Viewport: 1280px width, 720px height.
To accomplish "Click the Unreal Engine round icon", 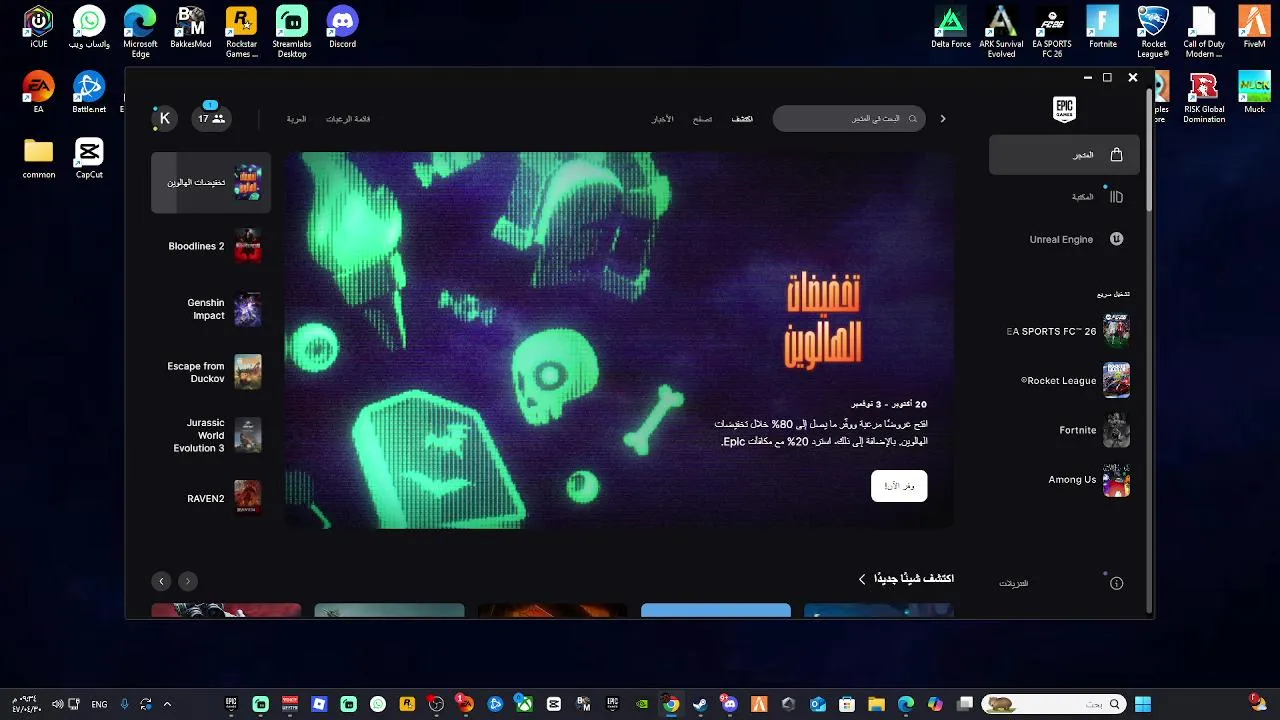I will pos(1117,239).
